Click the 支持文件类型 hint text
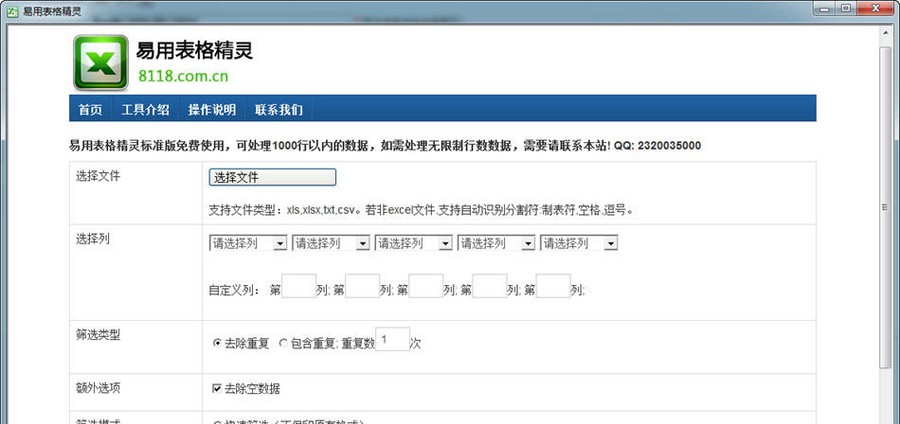This screenshot has width=900, height=424. [424, 210]
